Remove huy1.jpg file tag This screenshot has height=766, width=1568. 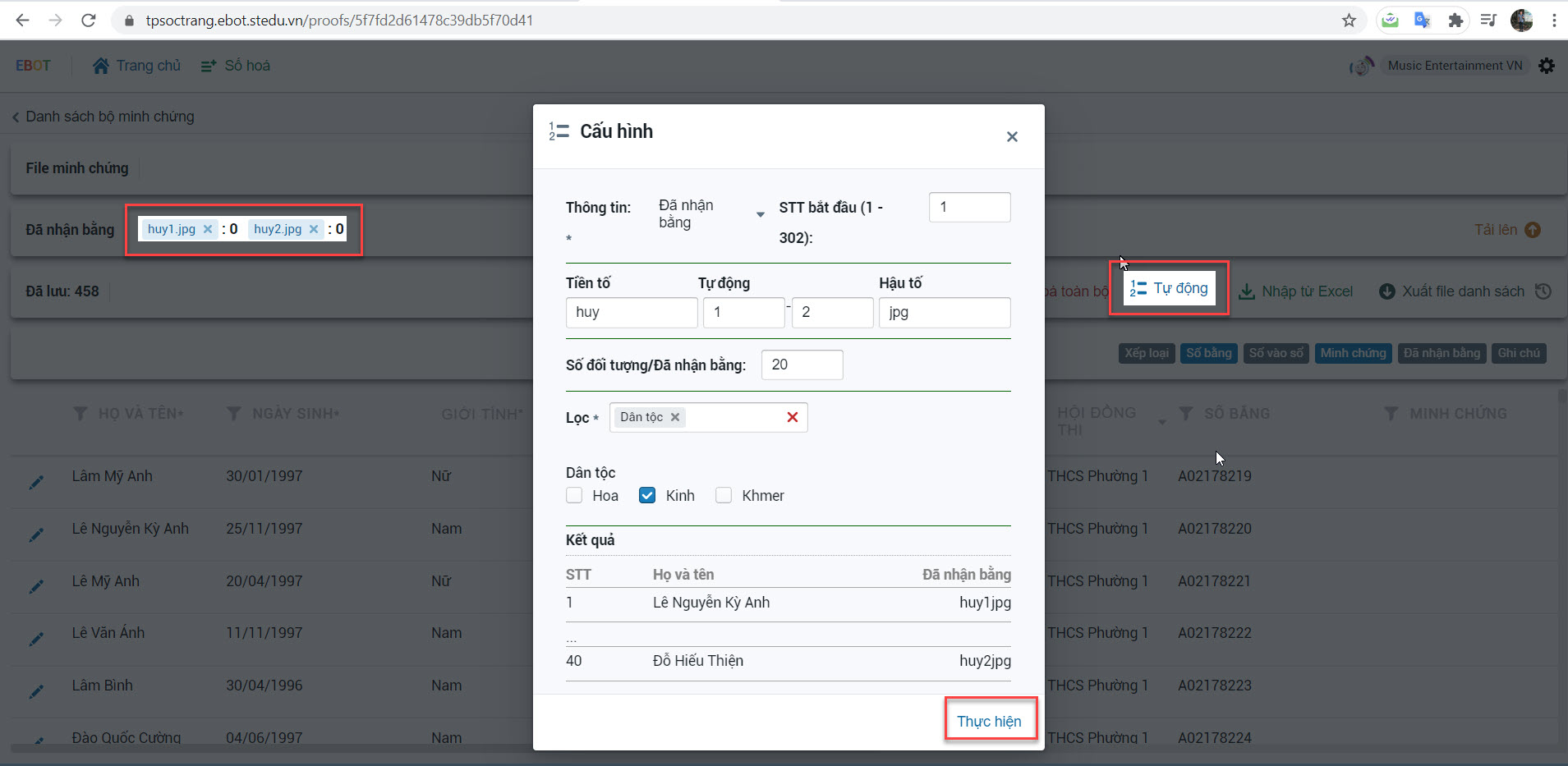coord(208,229)
